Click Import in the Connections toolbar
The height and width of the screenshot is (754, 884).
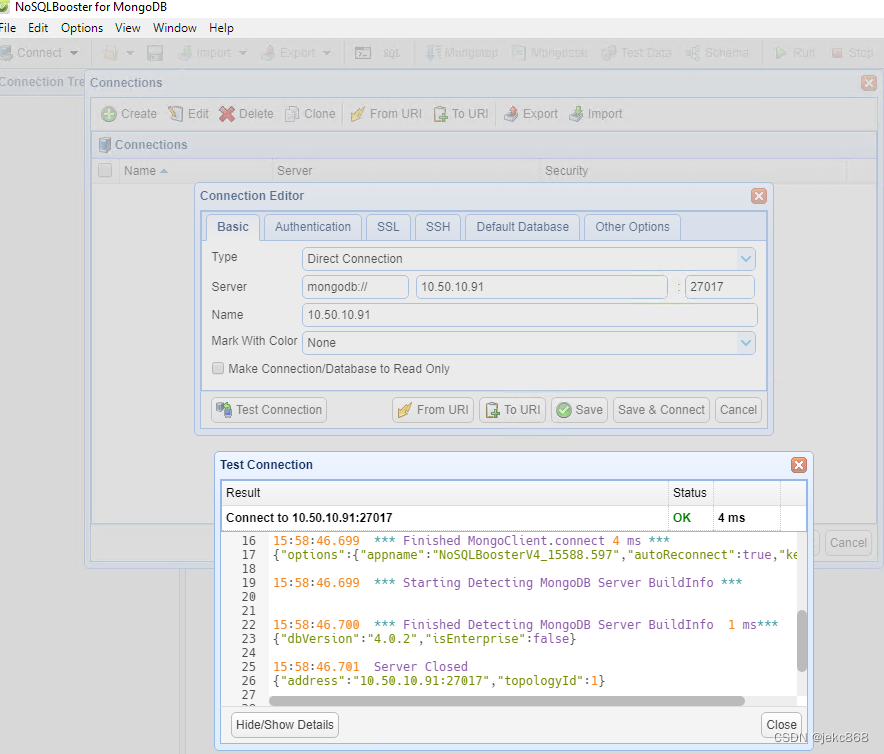pos(596,114)
